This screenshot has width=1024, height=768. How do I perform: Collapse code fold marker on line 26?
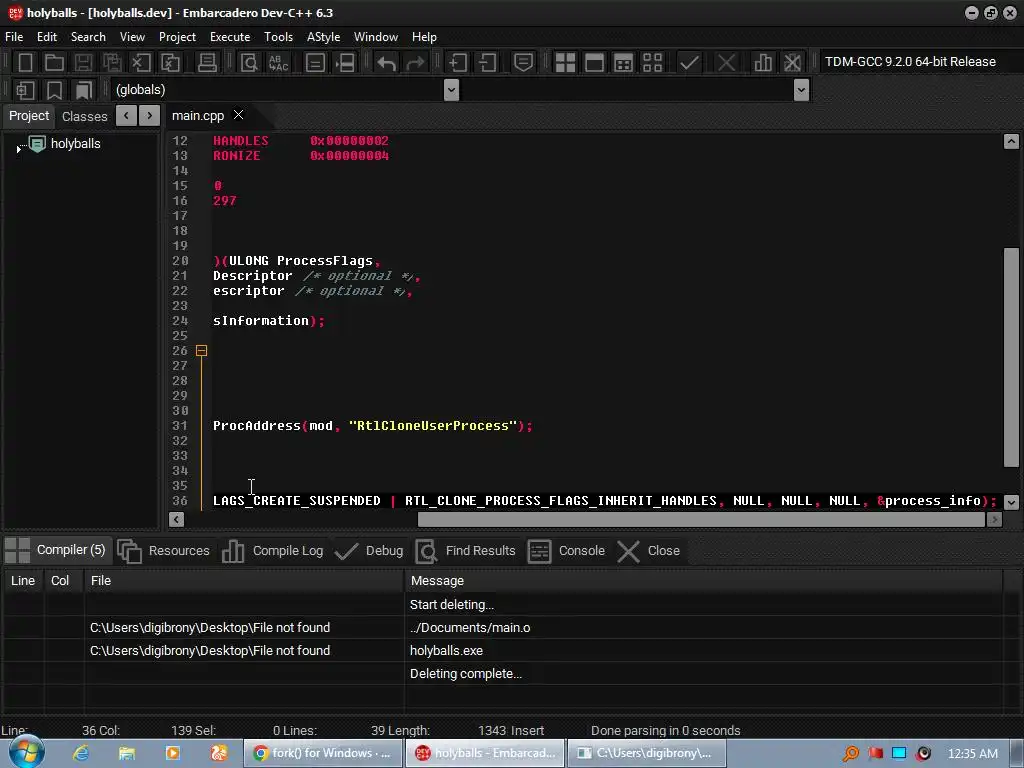click(202, 351)
